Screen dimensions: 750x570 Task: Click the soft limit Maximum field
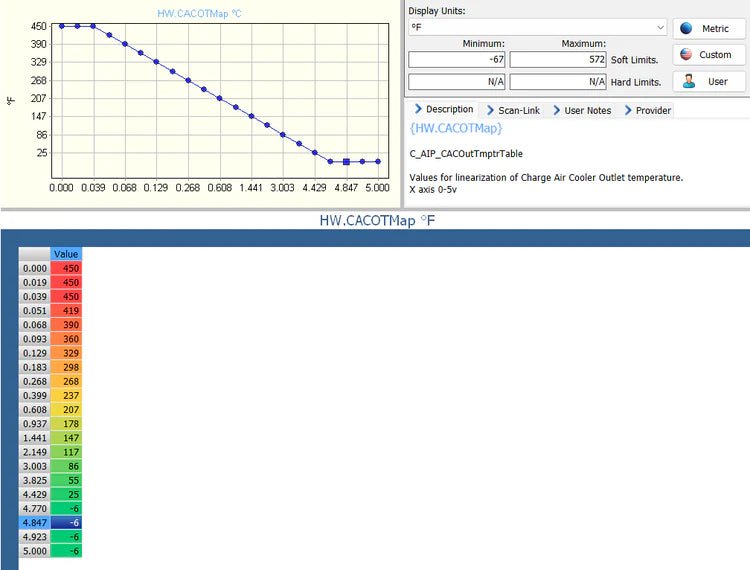[x=558, y=60]
